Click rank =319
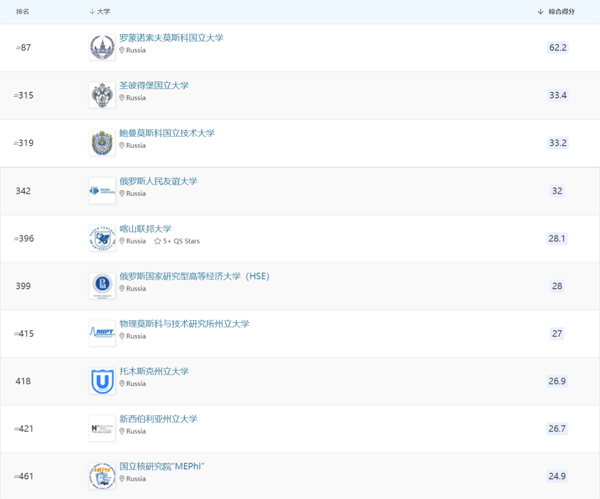600x499 pixels. [x=23, y=143]
